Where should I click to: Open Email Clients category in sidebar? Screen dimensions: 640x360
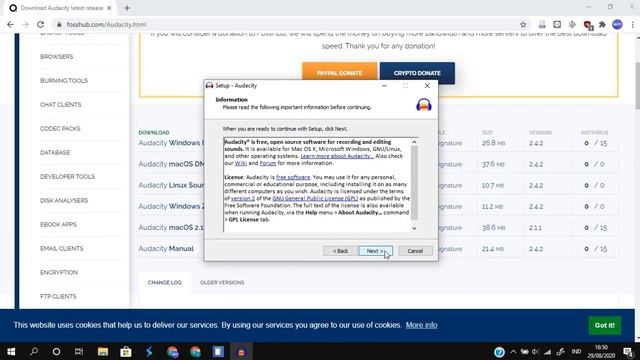62,249
